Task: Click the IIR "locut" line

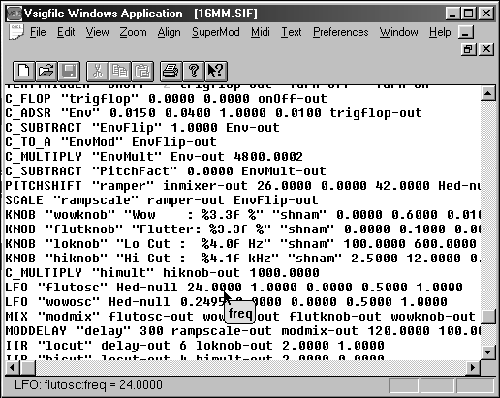Action: click(x=195, y=346)
